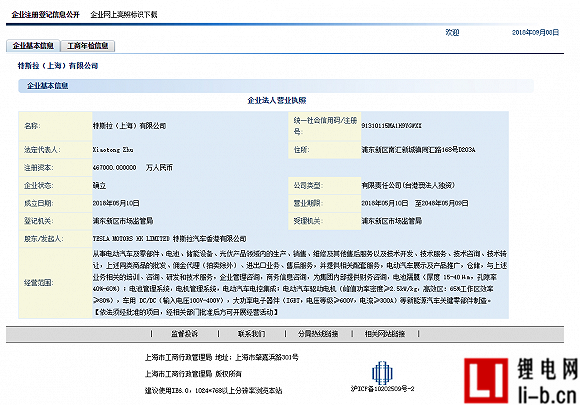The image size is (580, 405).
Task: Open the 企业注册登记信息公开 top menu
Action: (45, 14)
